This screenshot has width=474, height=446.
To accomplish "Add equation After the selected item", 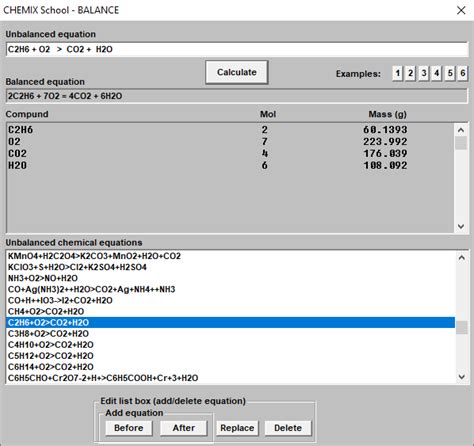I will pyautogui.click(x=184, y=428).
